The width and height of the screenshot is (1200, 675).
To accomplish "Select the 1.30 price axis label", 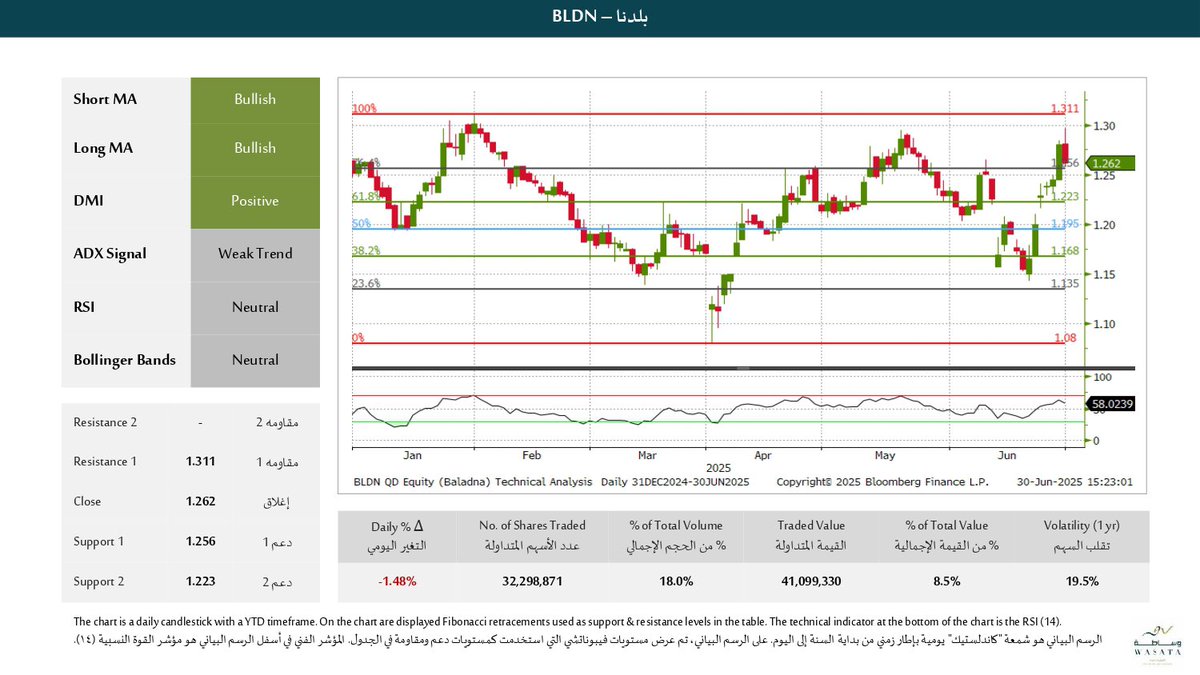I will tap(1104, 126).
